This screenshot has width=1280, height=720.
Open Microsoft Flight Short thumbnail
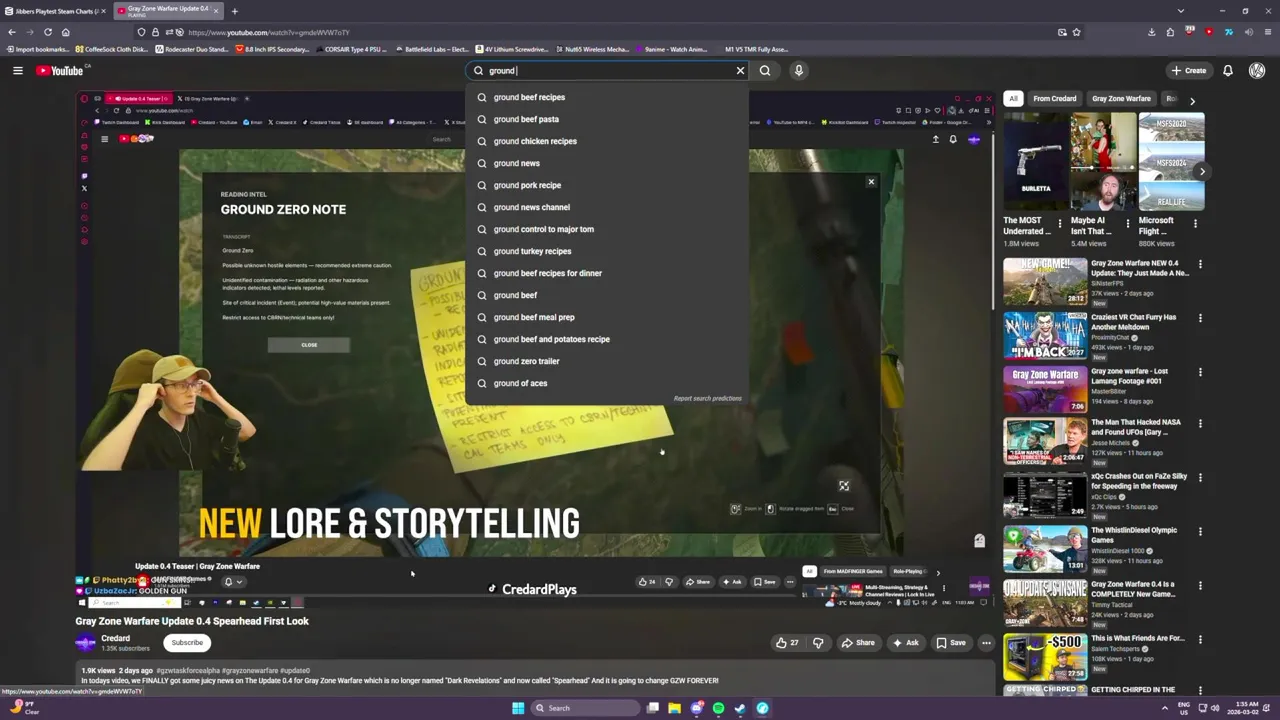(1171, 161)
